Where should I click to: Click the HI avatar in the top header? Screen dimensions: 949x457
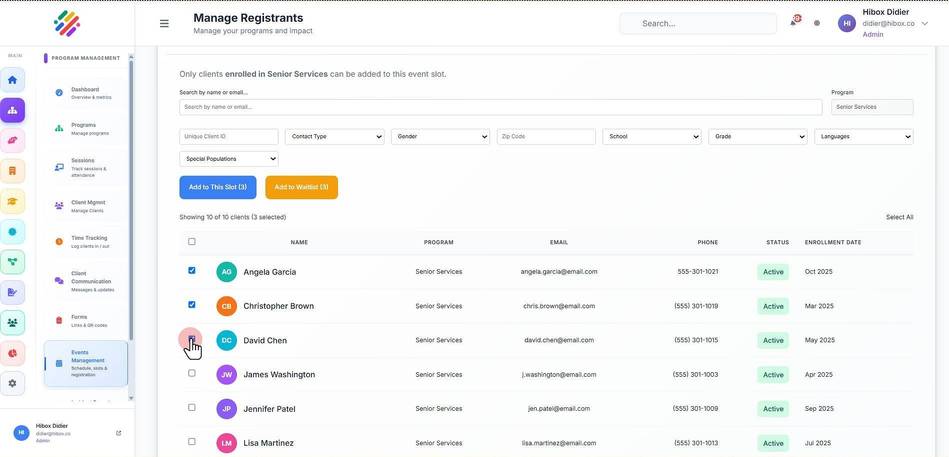click(x=847, y=23)
